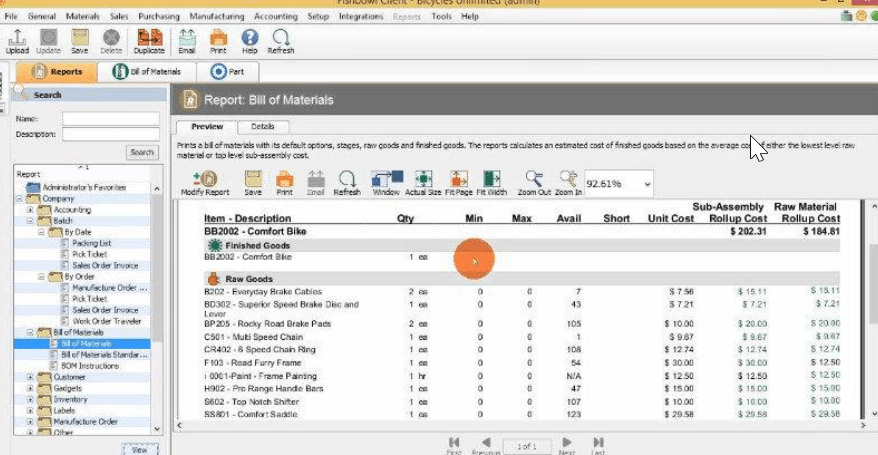Refresh the report preview

coord(347,184)
